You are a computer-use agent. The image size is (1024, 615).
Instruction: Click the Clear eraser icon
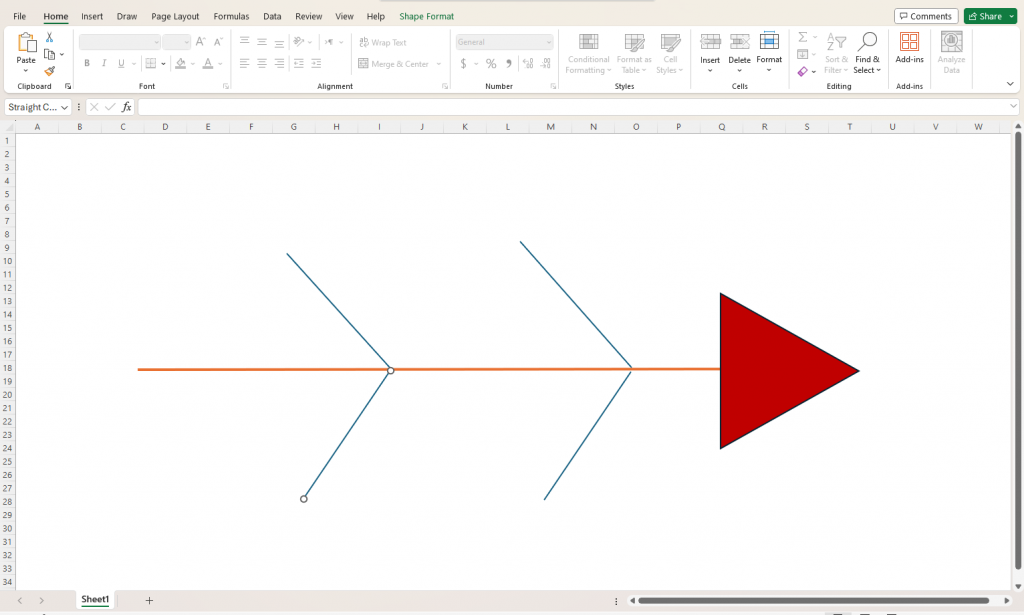tap(803, 71)
